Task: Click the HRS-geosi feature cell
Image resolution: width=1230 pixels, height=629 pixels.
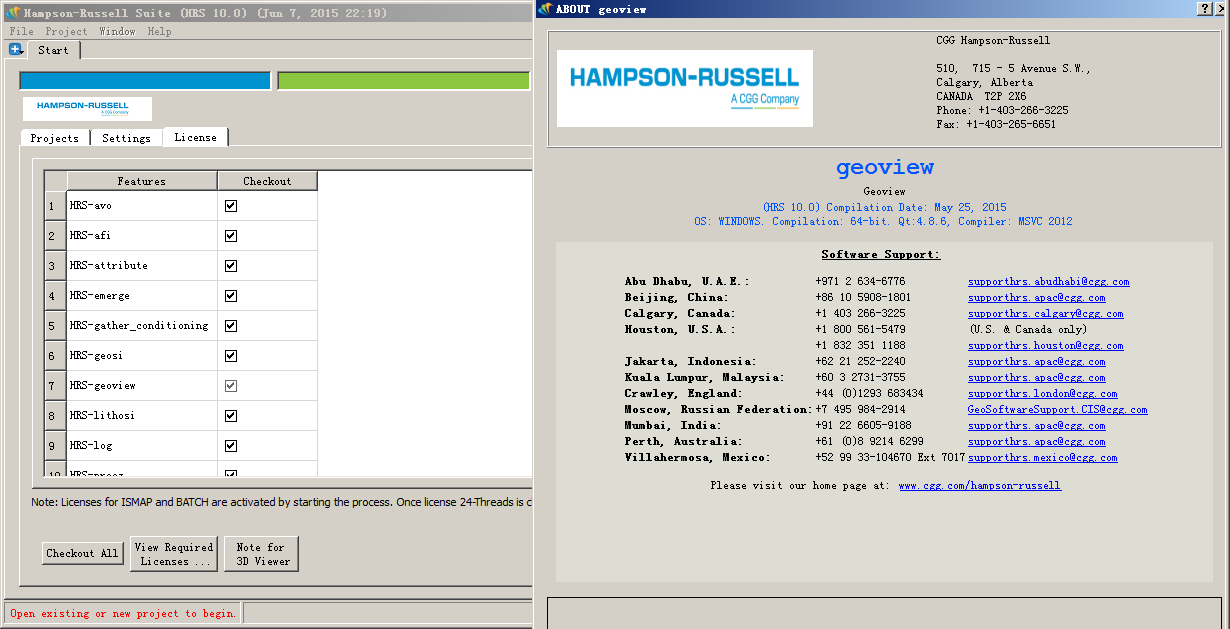Action: (x=142, y=356)
